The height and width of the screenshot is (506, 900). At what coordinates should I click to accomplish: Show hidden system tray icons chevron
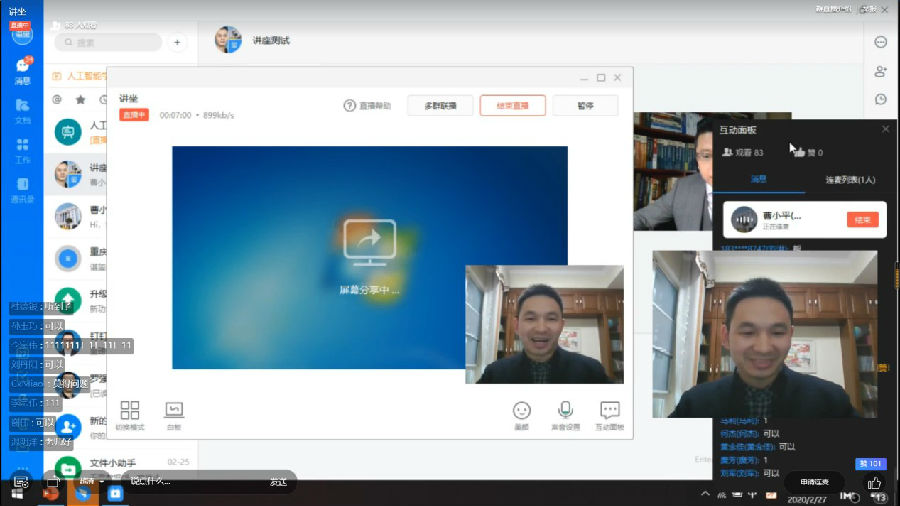tap(705, 494)
